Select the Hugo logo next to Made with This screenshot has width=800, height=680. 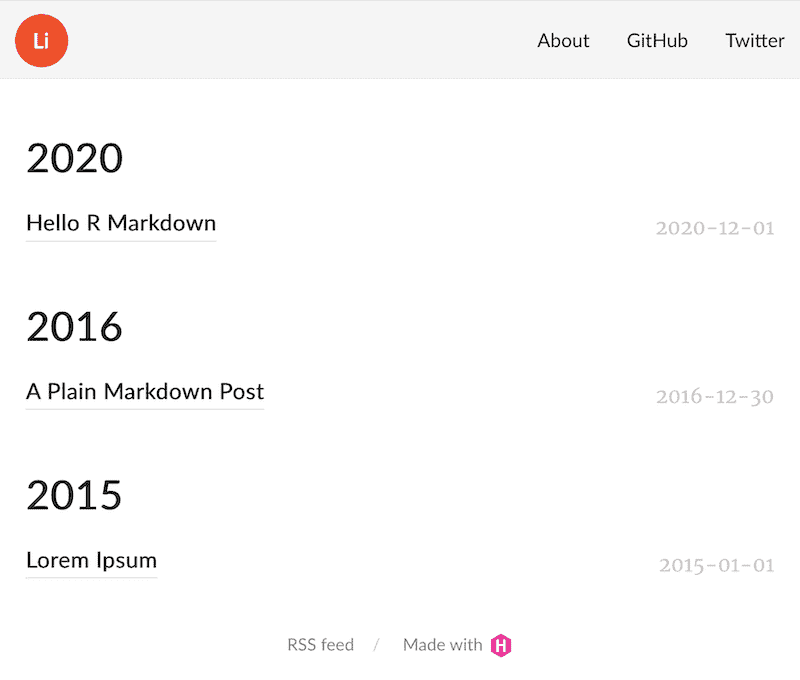pos(502,645)
